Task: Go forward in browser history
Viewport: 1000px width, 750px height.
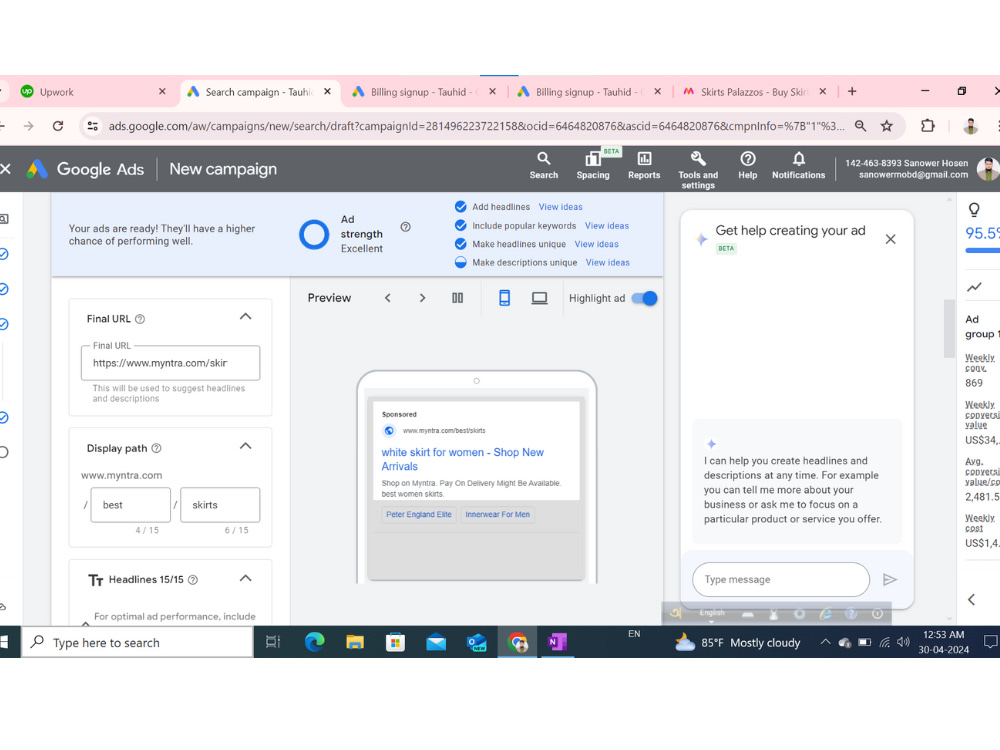Action: coord(29,126)
